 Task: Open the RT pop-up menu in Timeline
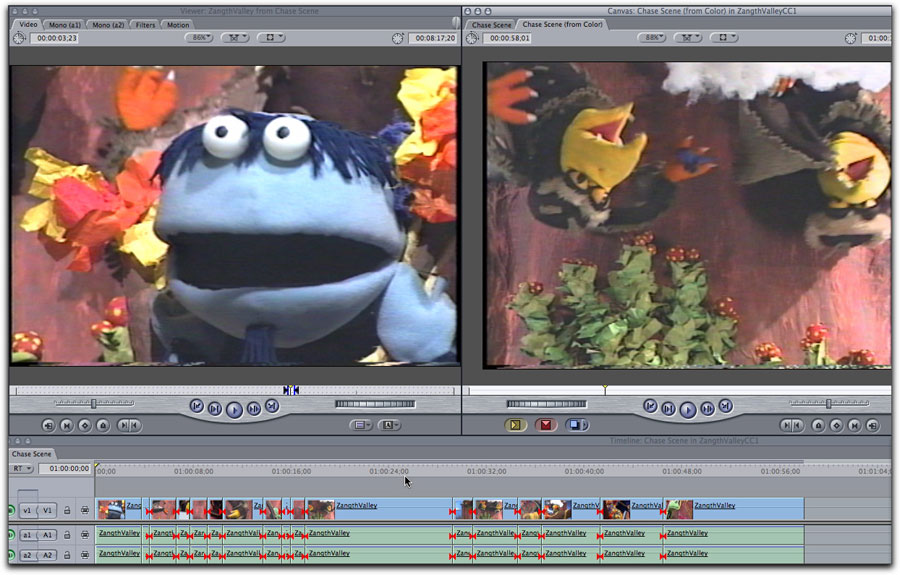point(20,468)
